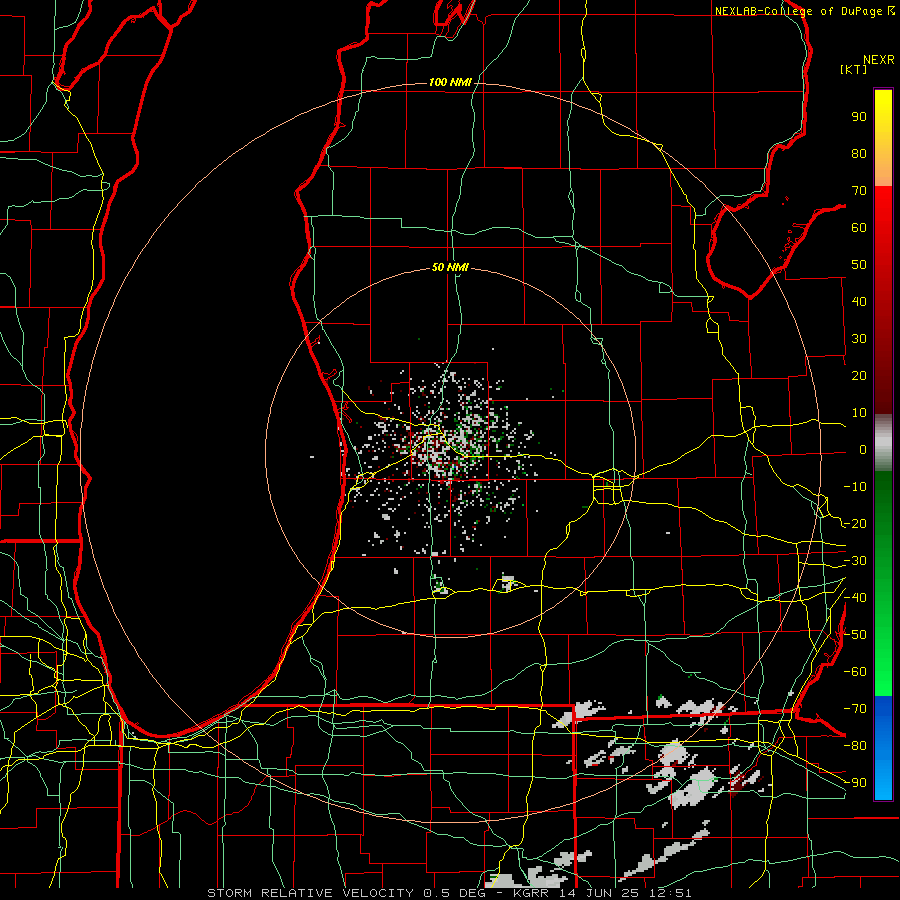Screen dimensions: 900x900
Task: Select the 50 NMI range ring label
Action: click(x=450, y=267)
